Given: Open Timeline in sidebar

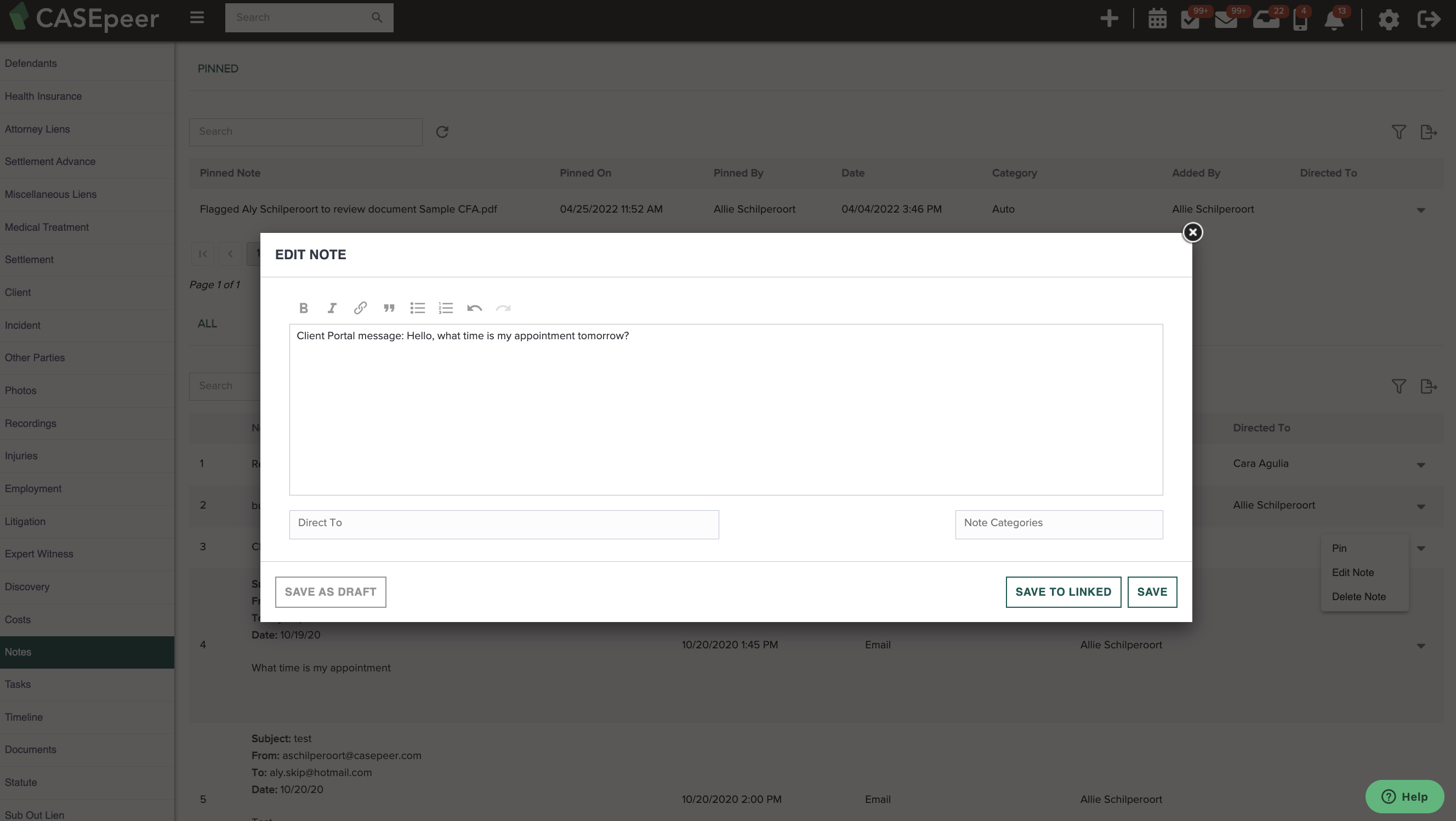Looking at the screenshot, I should (87, 717).
